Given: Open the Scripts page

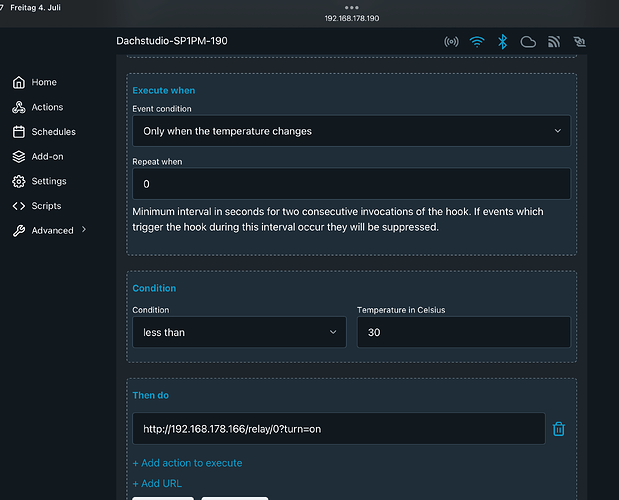Looking at the screenshot, I should [x=47, y=206].
